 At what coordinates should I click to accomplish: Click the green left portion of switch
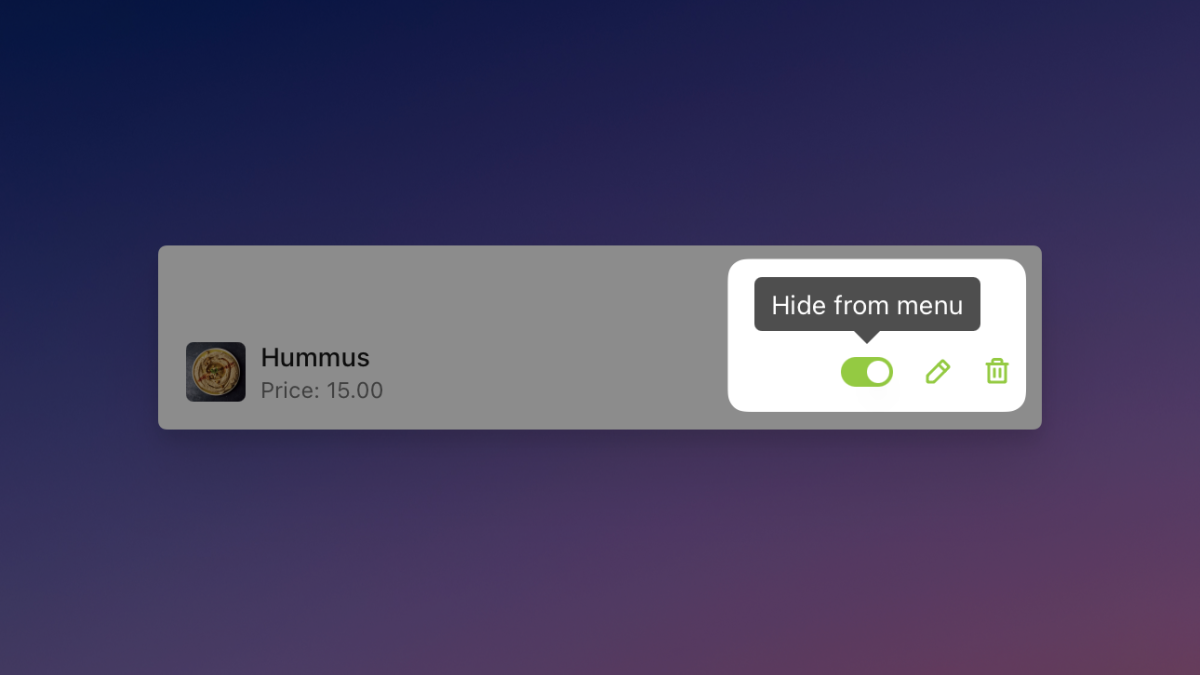853,372
